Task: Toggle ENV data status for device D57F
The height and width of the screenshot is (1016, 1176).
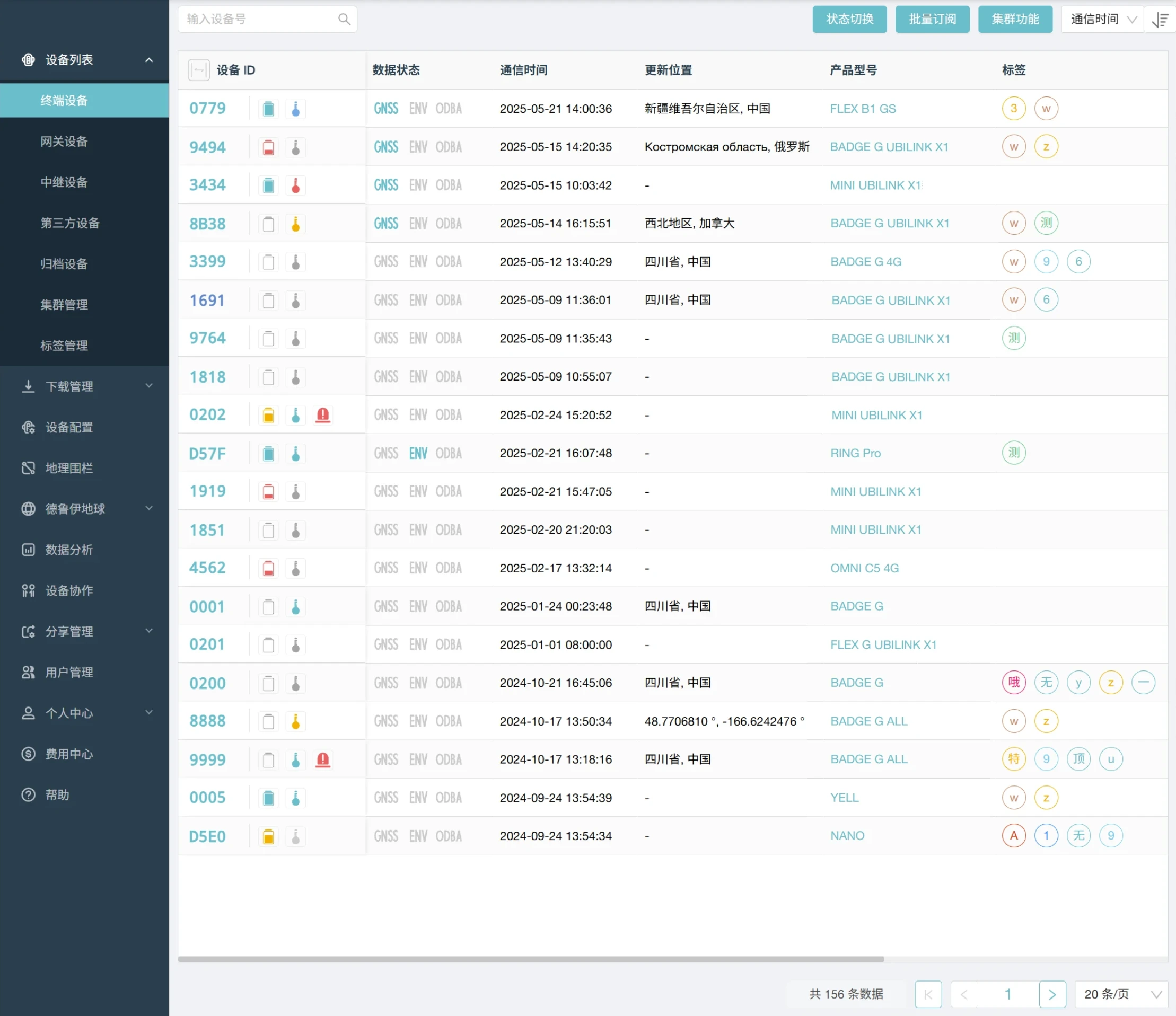Action: [418, 453]
